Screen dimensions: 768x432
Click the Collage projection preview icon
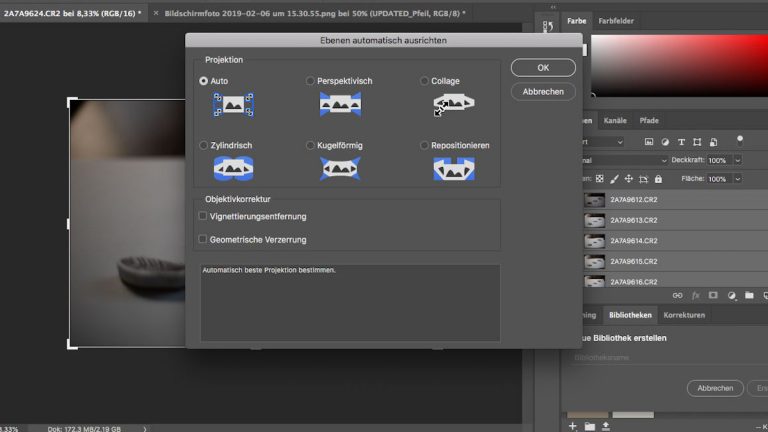click(x=453, y=104)
